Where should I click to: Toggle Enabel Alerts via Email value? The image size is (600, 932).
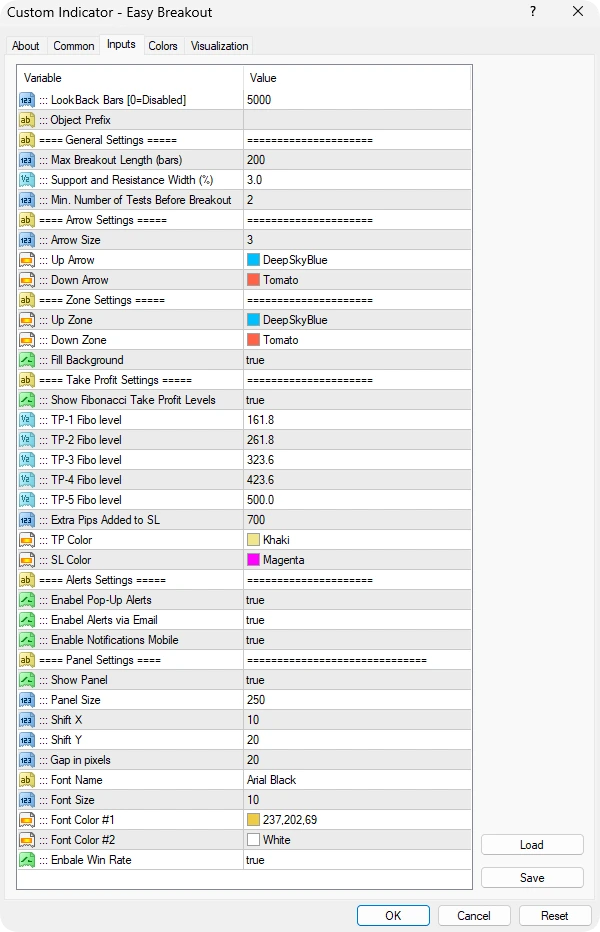coord(357,620)
